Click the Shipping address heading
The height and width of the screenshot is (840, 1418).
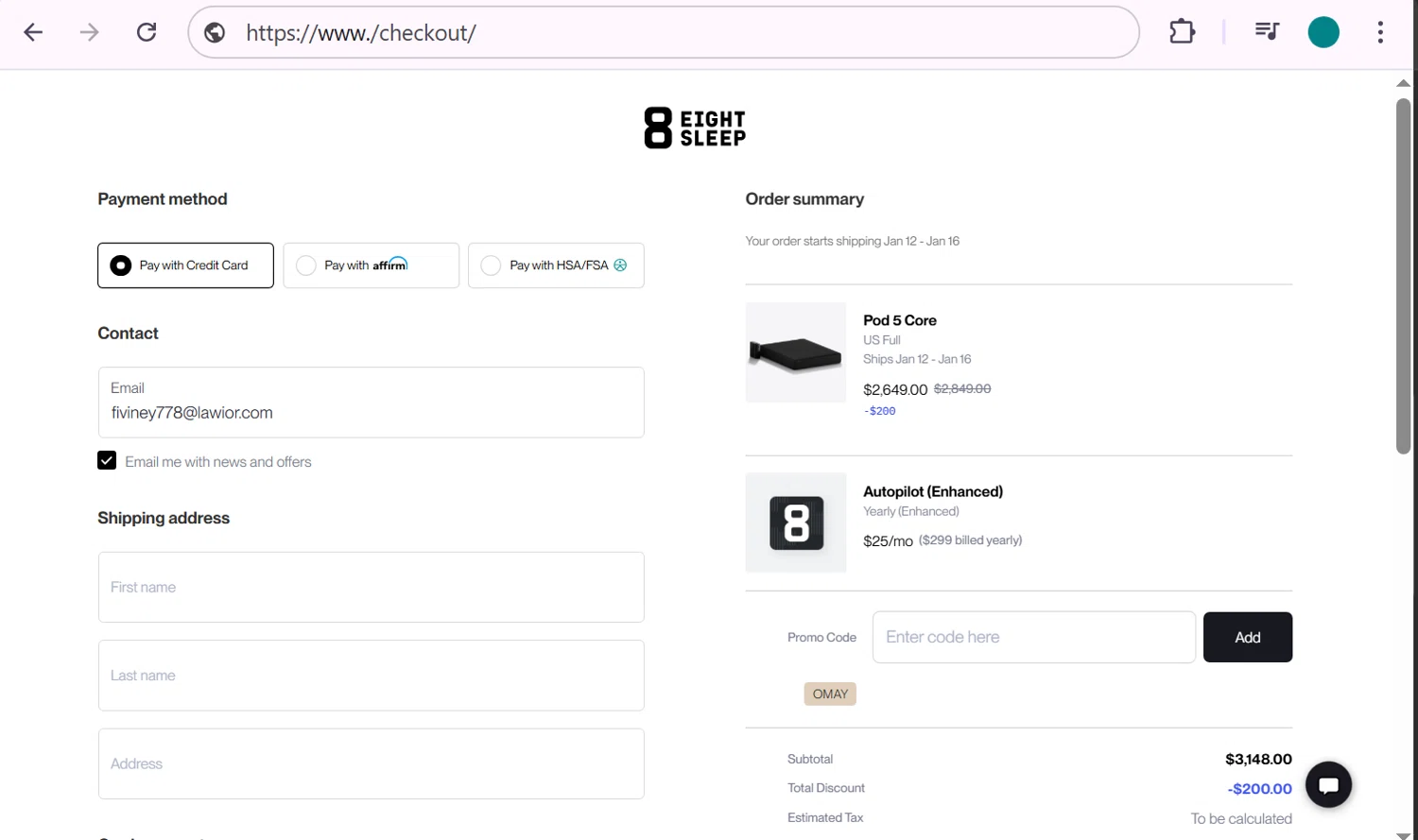point(164,518)
